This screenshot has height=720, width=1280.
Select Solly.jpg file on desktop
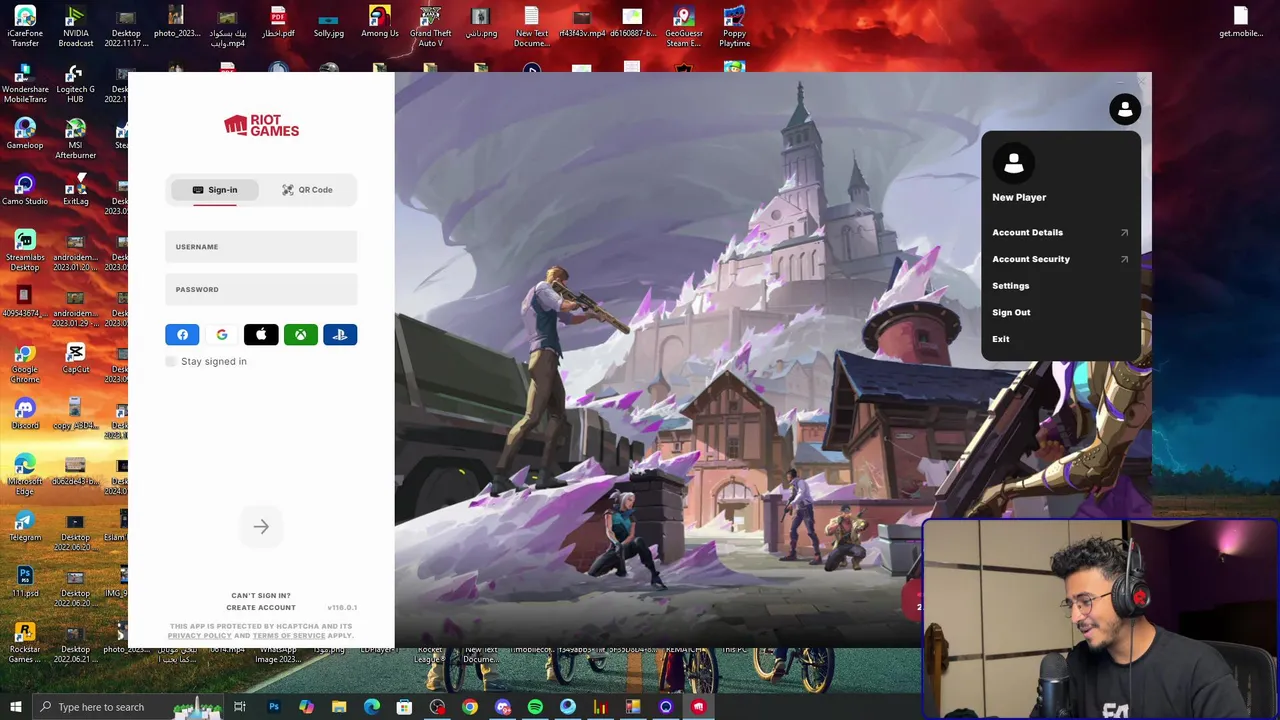coord(329,22)
